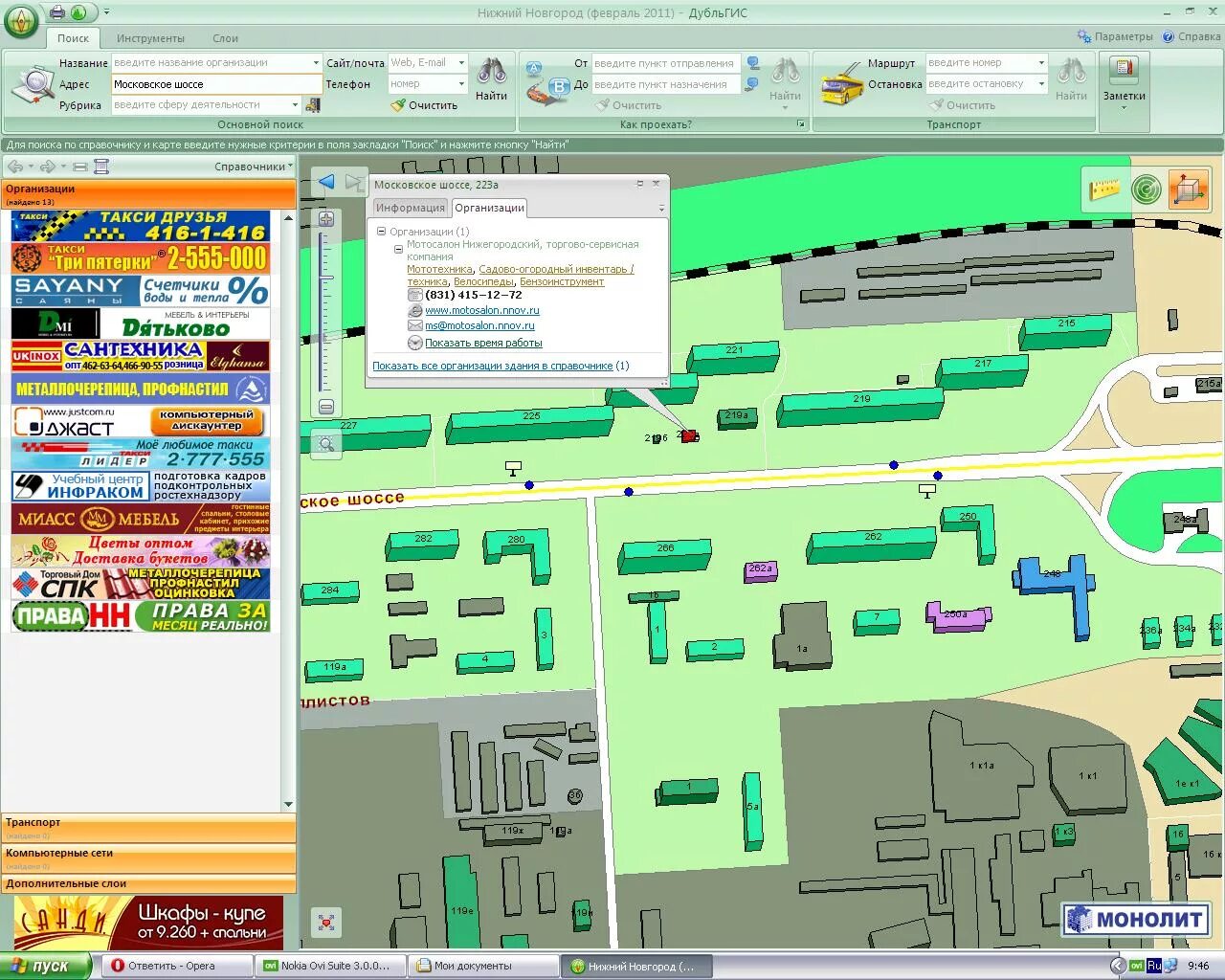Open the Такси Друзья 416-1-416 banner
Image resolution: width=1225 pixels, height=980 pixels.
pos(141,226)
